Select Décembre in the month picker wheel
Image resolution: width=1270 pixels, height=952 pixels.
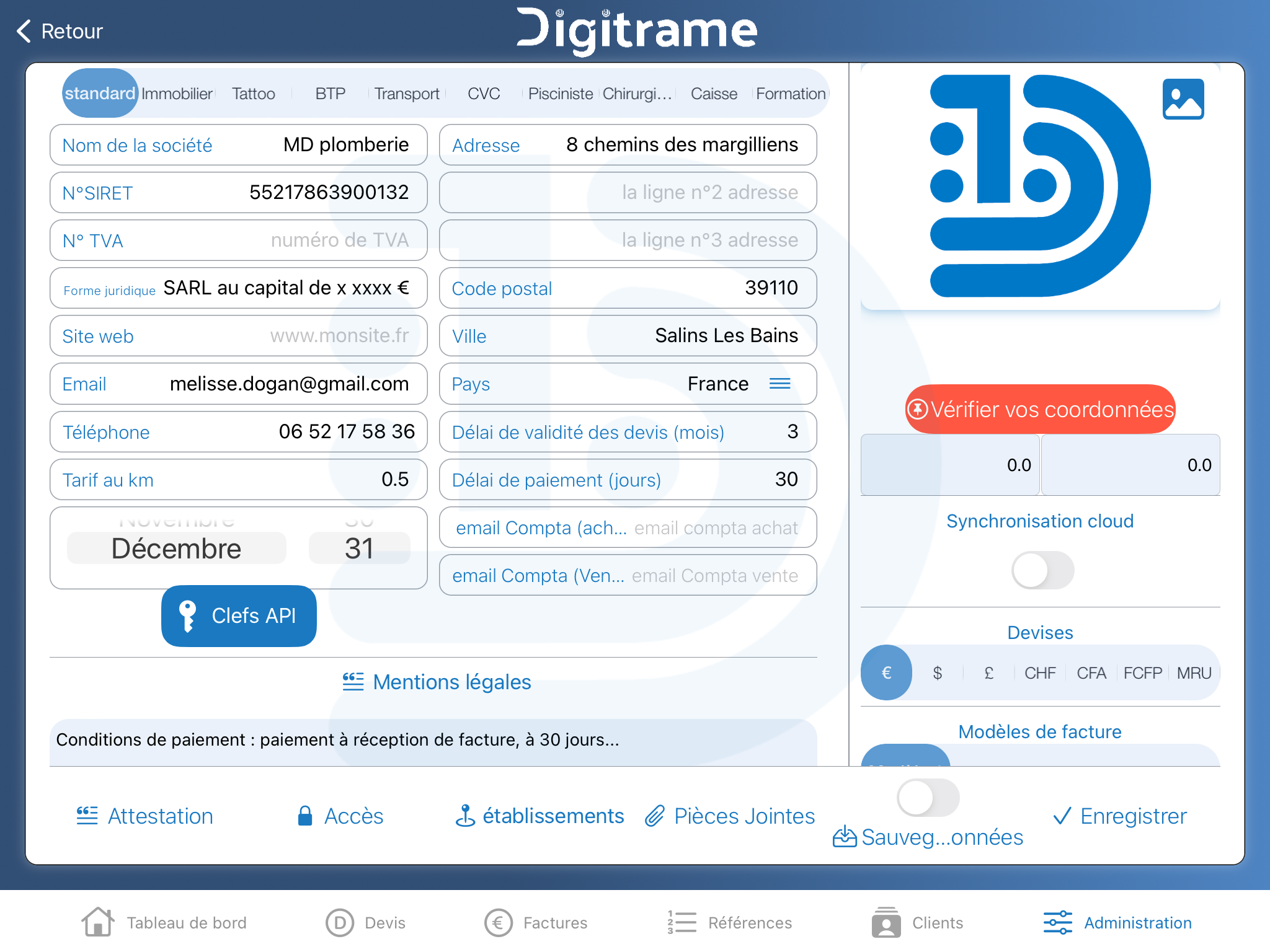pos(177,549)
